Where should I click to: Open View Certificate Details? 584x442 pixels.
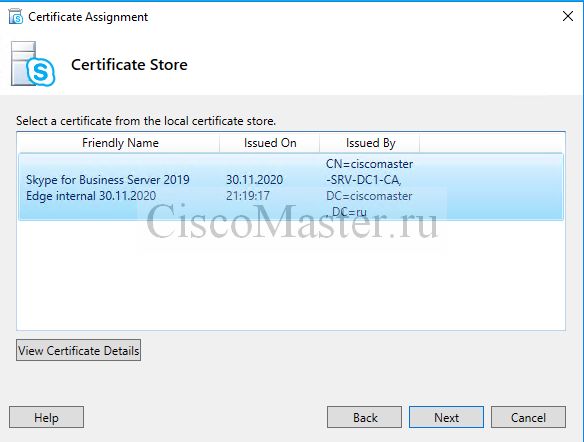coord(79,350)
